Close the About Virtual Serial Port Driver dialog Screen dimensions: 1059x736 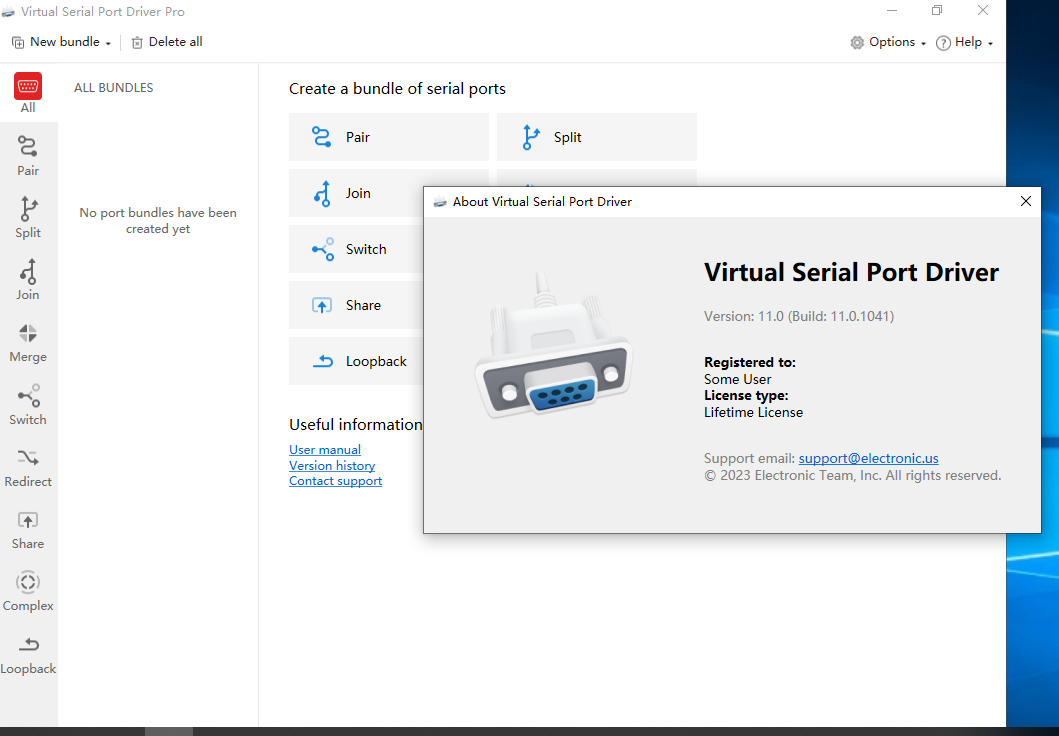[x=1025, y=201]
